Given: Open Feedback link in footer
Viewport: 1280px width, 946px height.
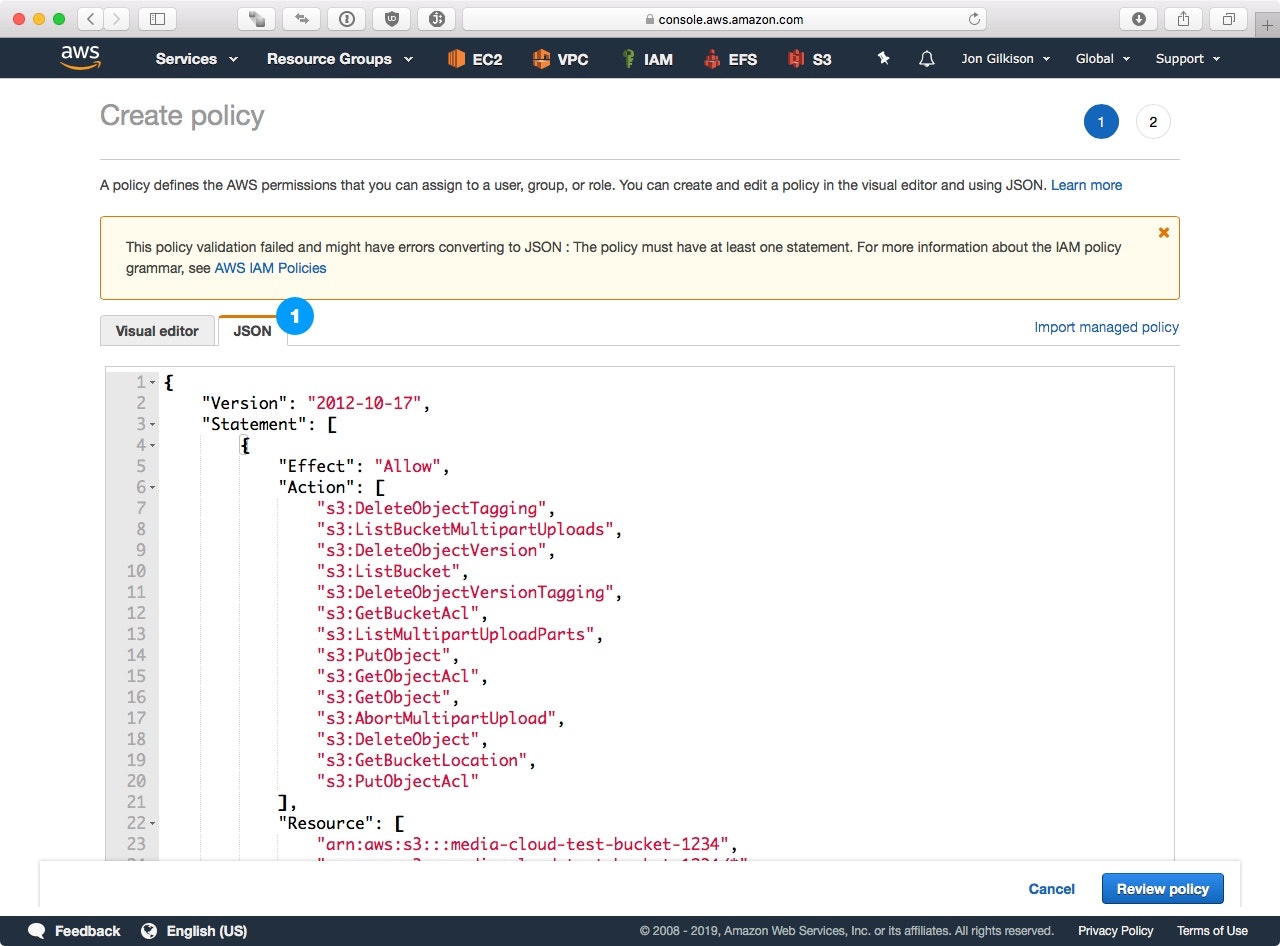Looking at the screenshot, I should [87, 931].
